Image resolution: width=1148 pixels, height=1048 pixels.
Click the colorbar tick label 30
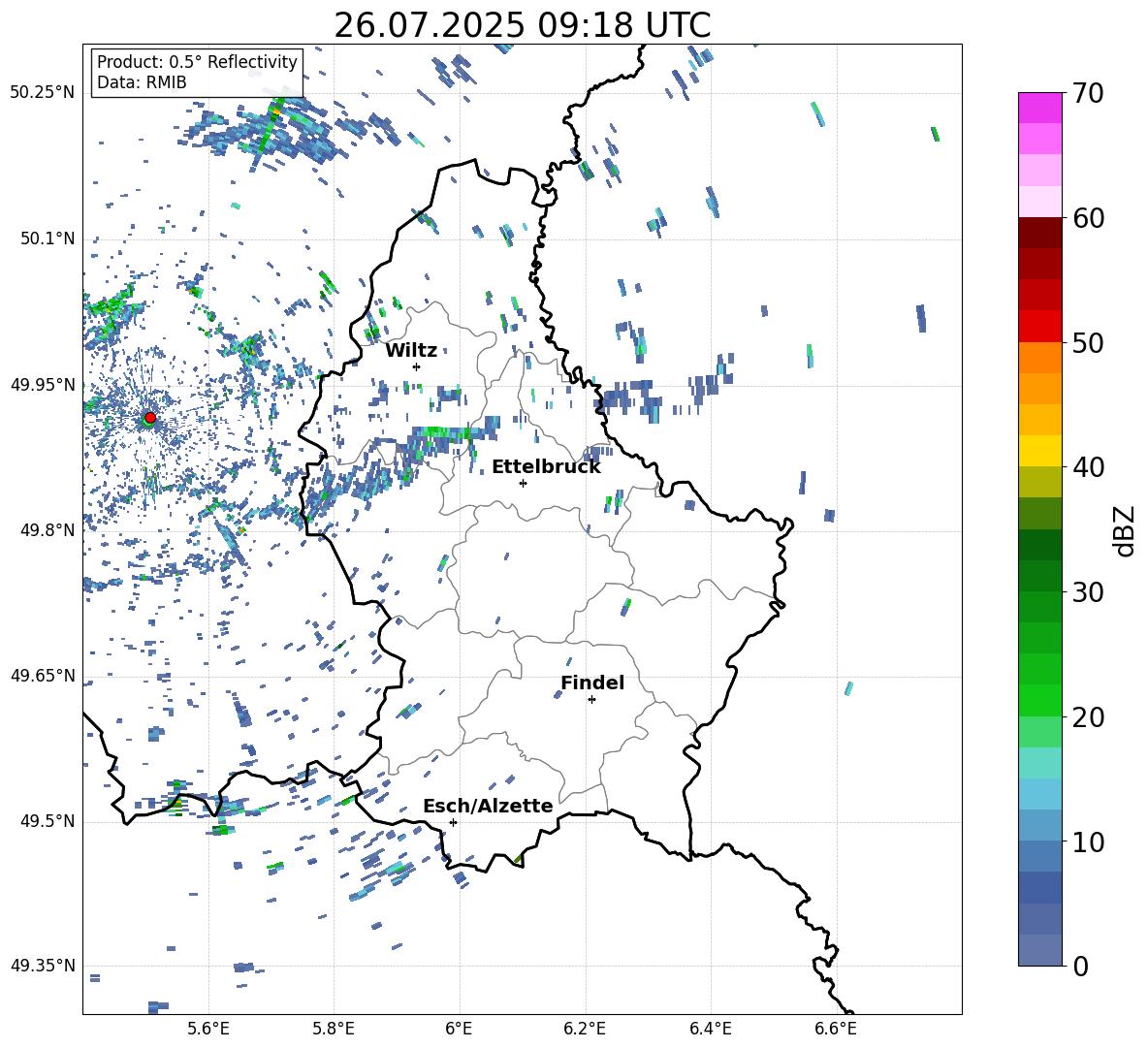coord(1088,592)
